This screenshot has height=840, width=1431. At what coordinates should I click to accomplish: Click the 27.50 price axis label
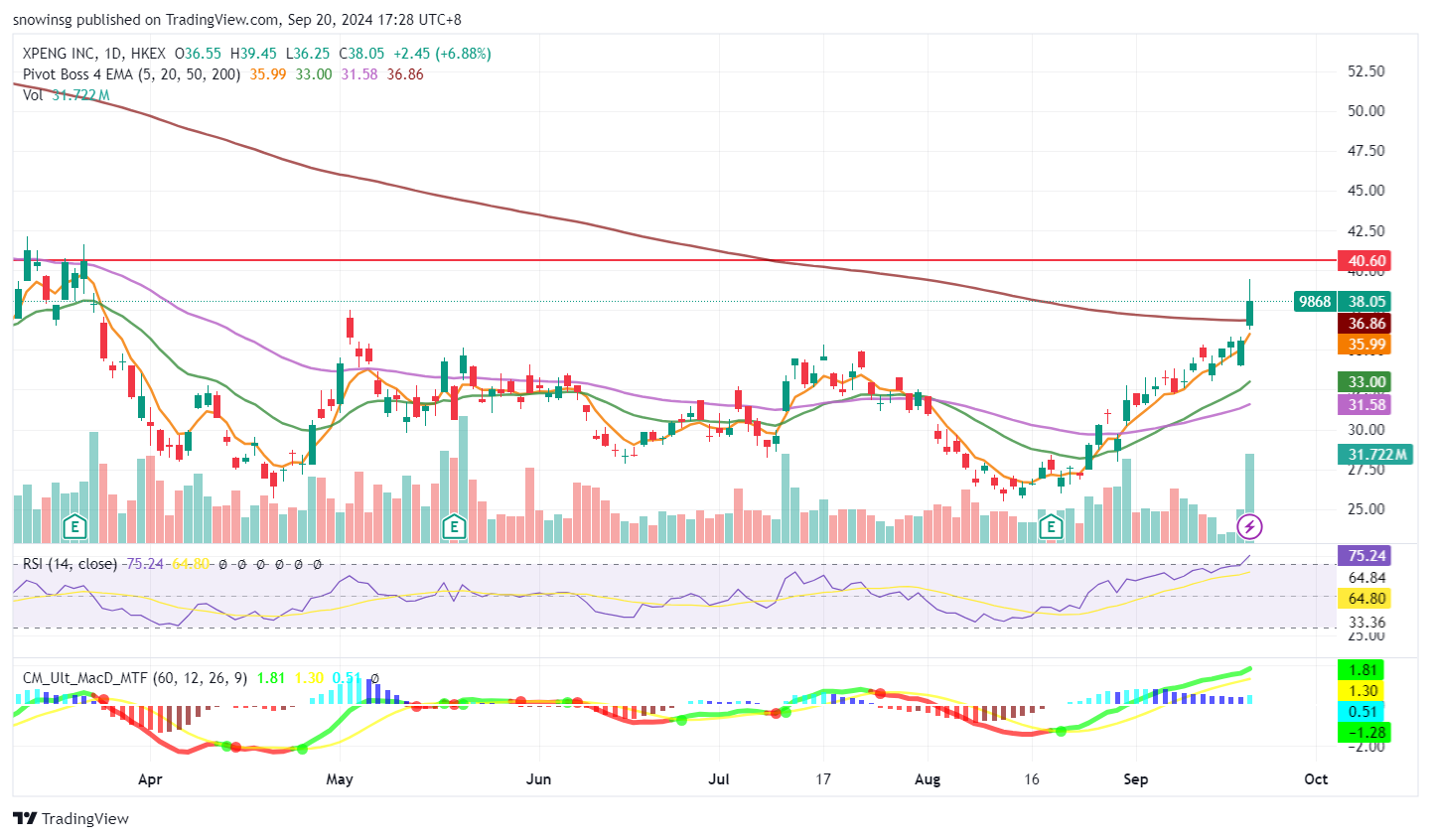click(x=1366, y=470)
